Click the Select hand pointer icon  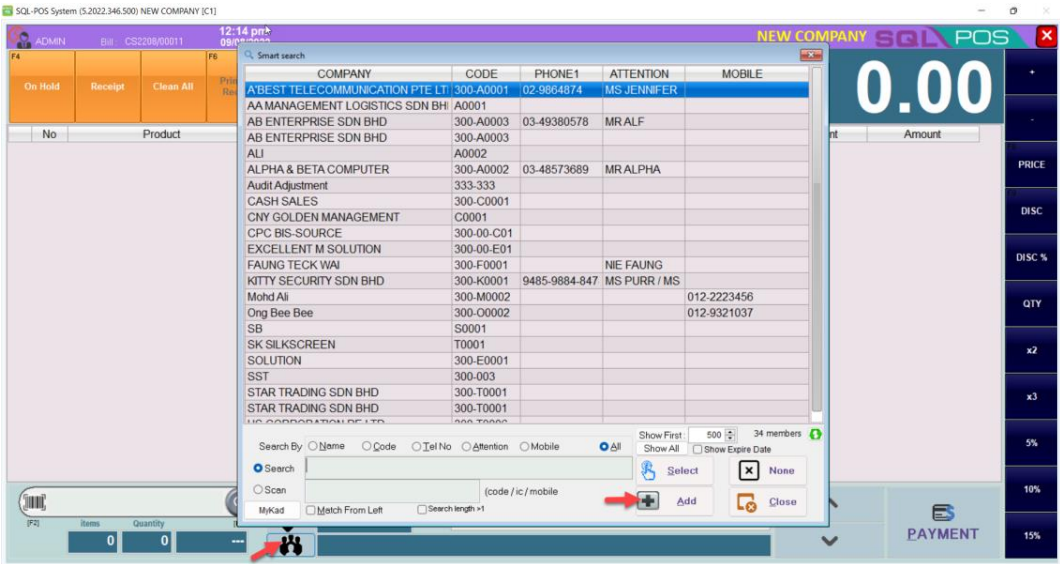click(648, 470)
